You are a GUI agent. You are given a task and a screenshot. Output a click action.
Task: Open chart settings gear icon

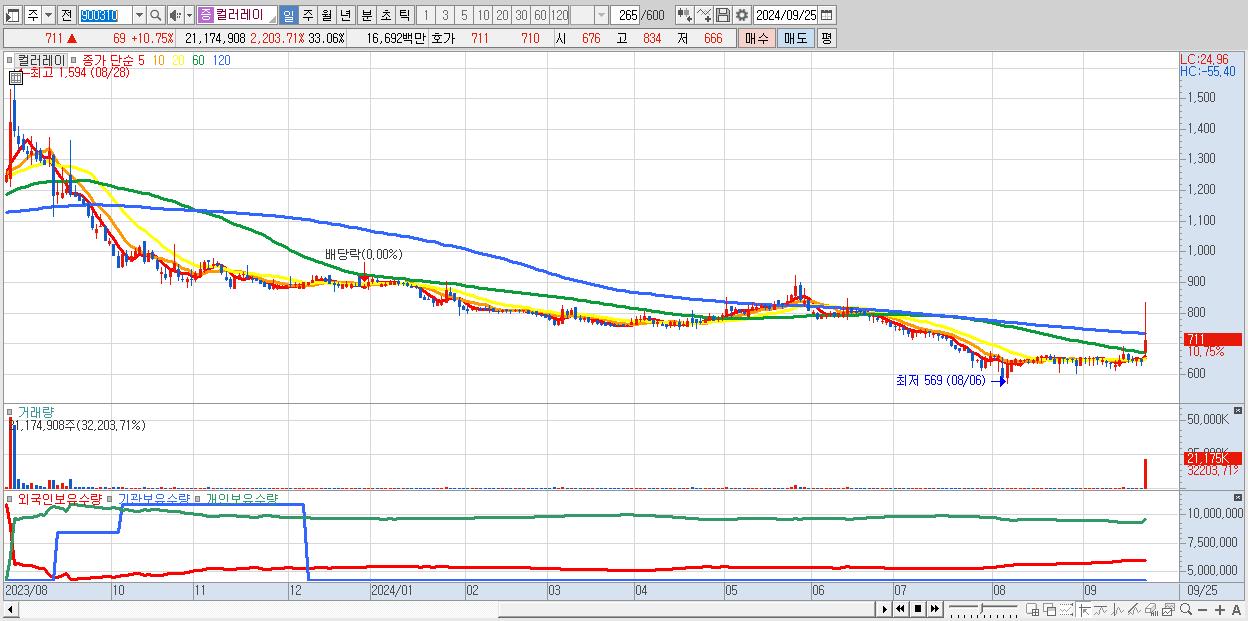(741, 15)
